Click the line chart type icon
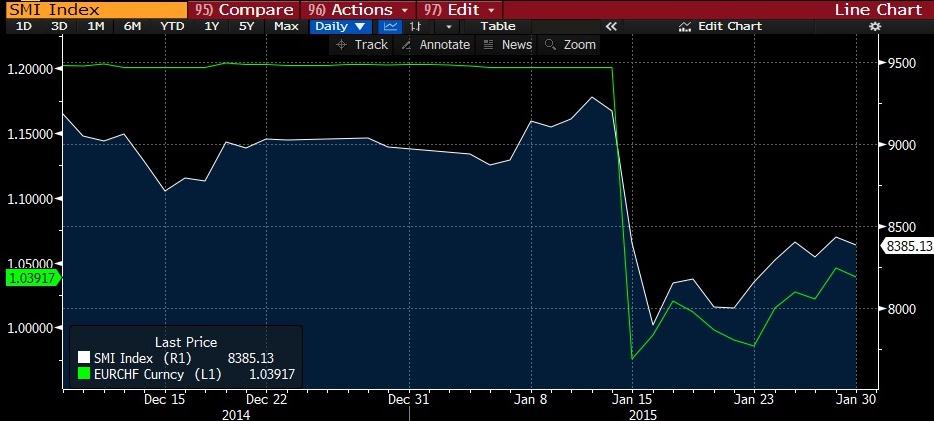The image size is (934, 421). [390, 26]
